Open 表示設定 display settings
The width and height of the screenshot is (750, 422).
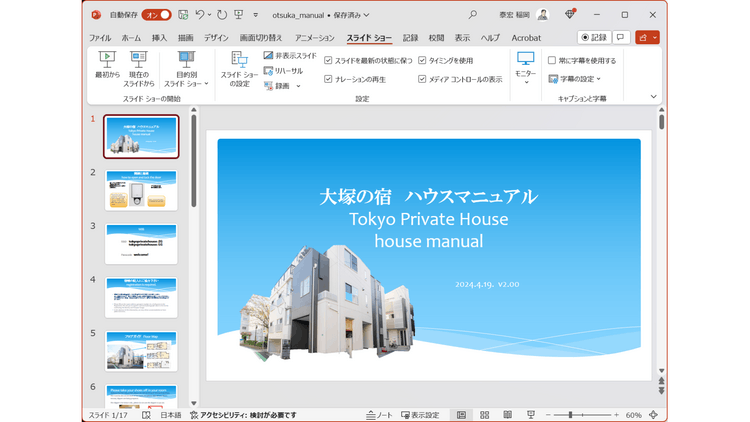click(x=420, y=415)
